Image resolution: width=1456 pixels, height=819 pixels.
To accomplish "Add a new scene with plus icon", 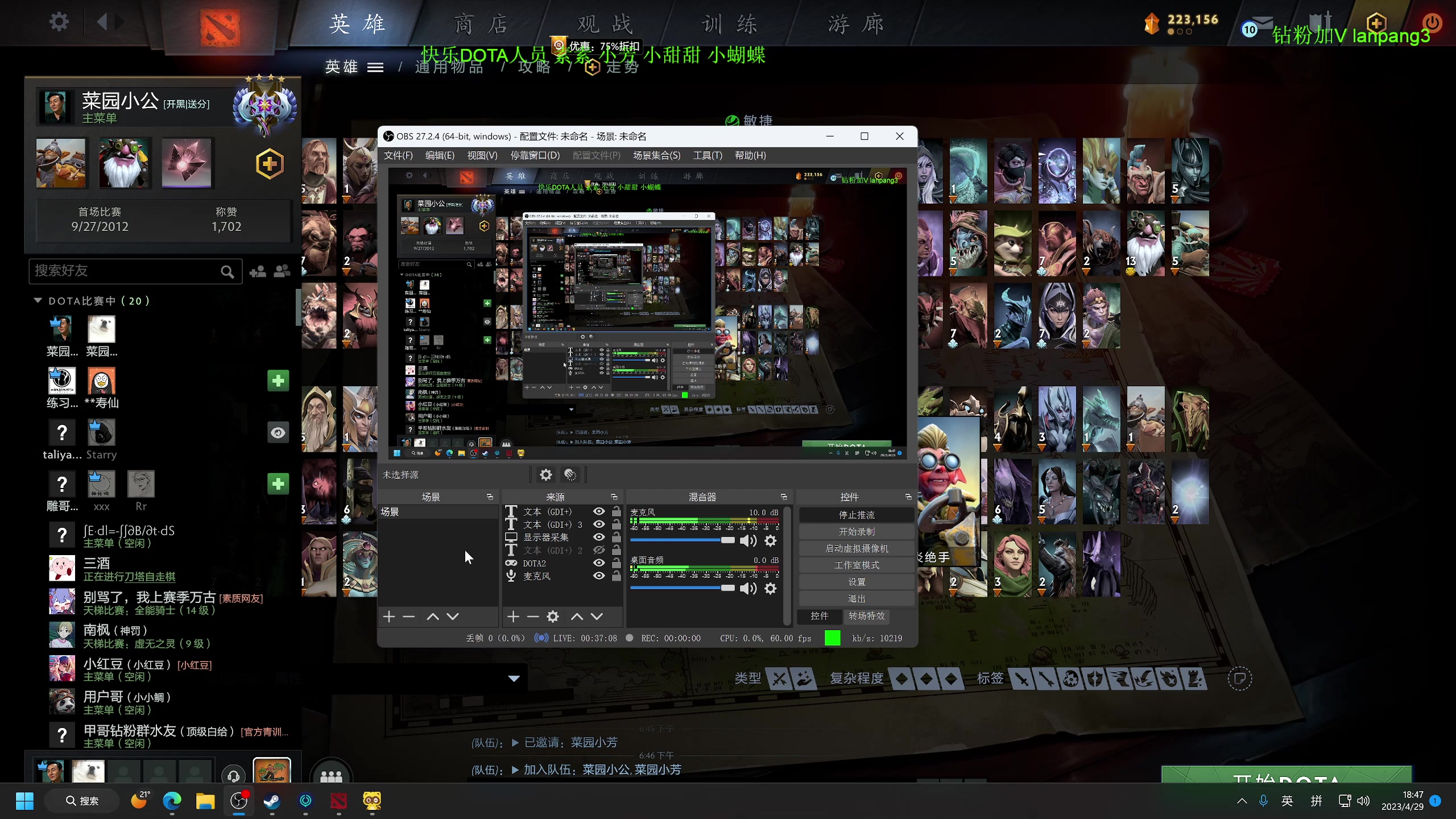I will pos(389,617).
